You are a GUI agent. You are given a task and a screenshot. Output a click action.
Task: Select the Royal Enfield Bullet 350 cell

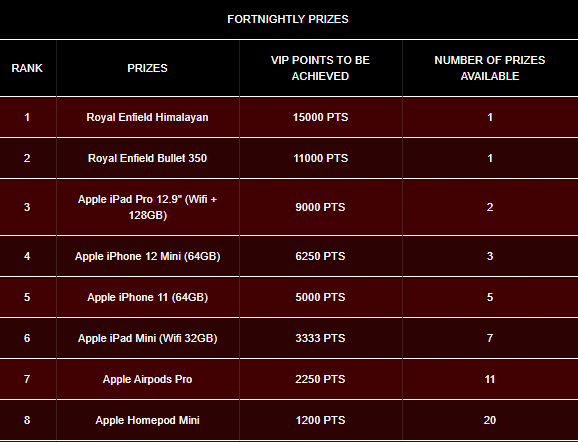pyautogui.click(x=147, y=158)
